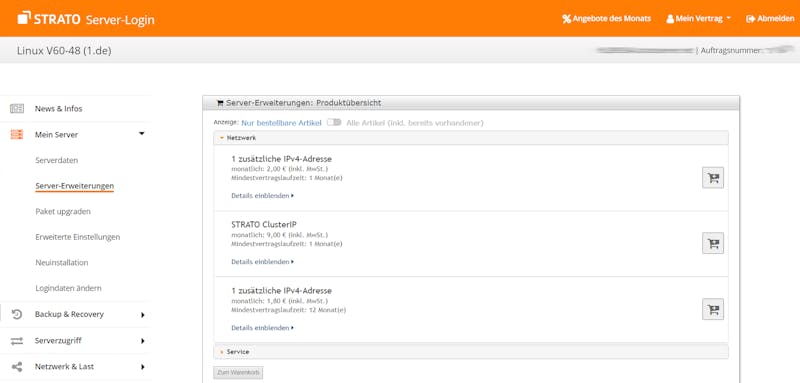Click the STRATO logo icon

point(24,18)
